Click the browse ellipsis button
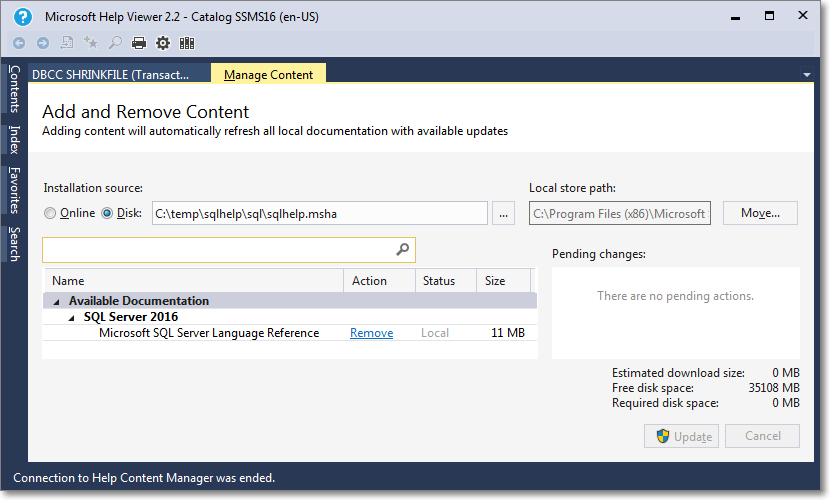The image size is (830, 500). pos(504,213)
